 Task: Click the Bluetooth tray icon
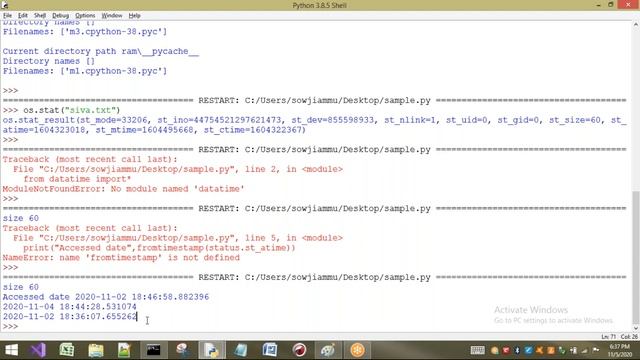[517, 350]
